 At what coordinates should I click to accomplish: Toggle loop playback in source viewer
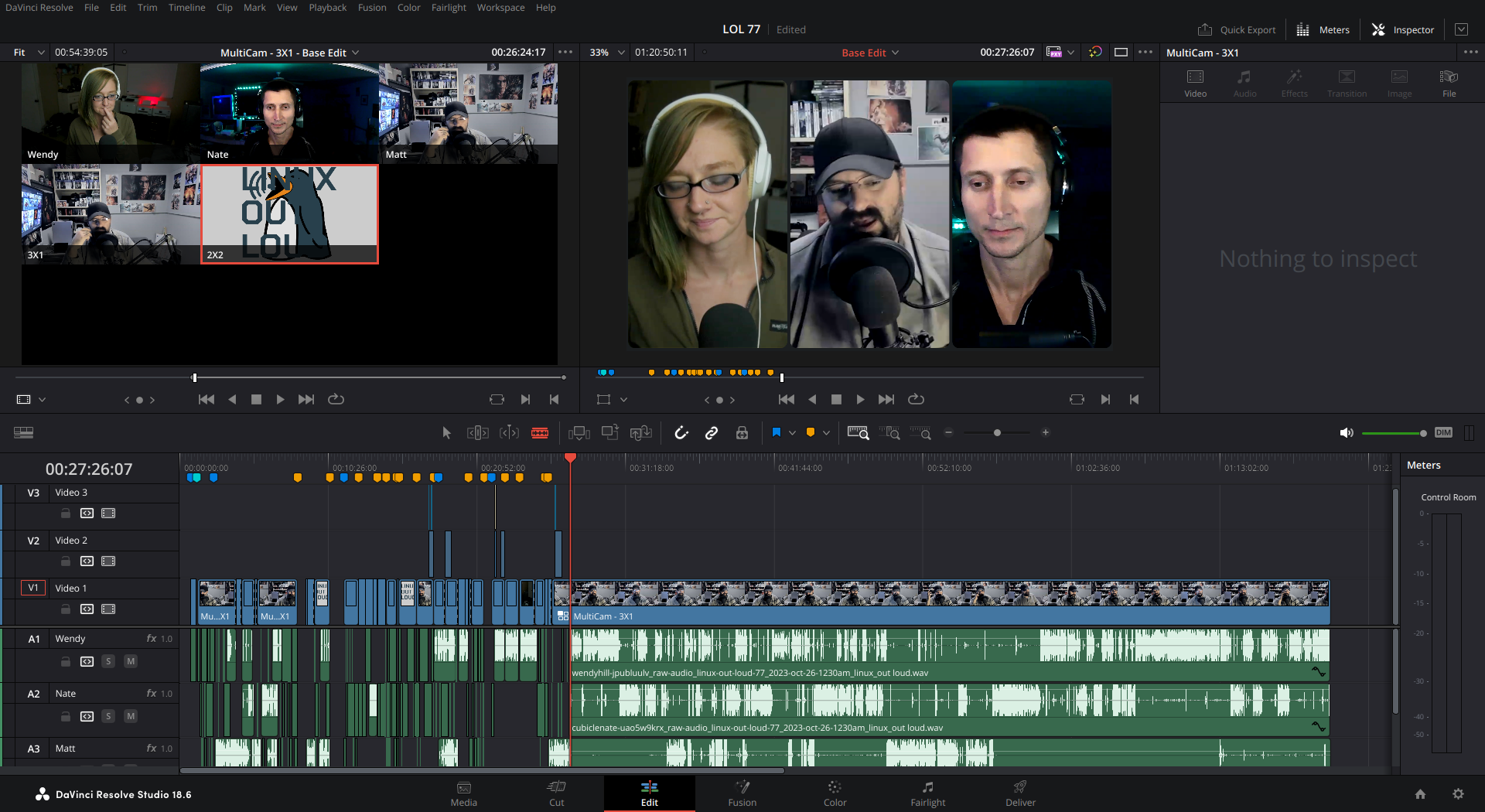pyautogui.click(x=336, y=400)
